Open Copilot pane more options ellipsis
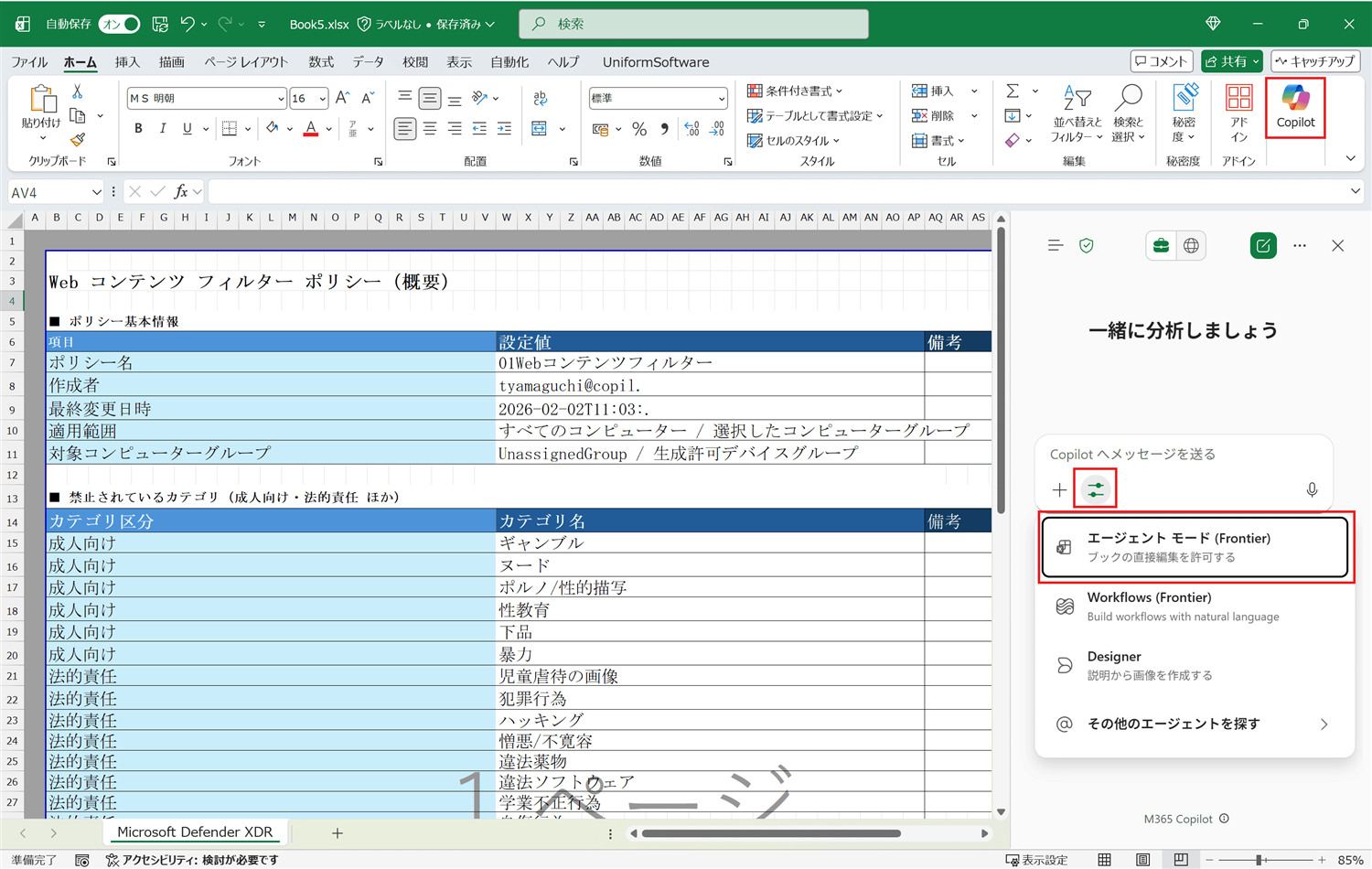This screenshot has width=1372, height=869. (x=1300, y=245)
